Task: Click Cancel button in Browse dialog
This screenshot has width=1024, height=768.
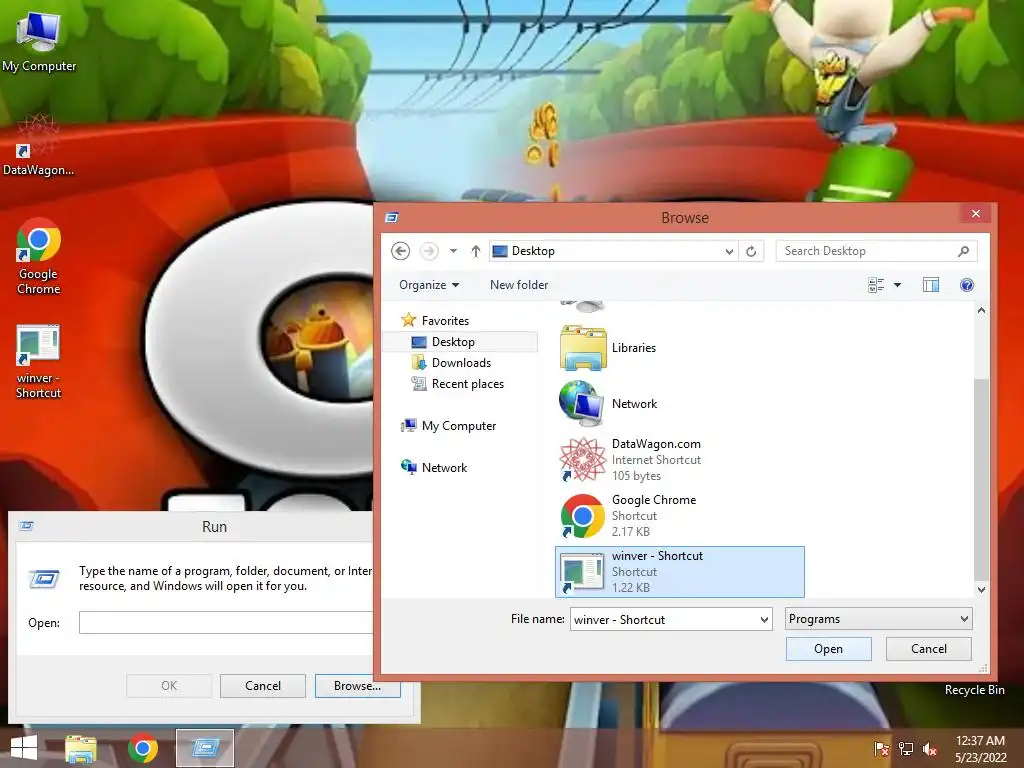Action: pos(929,648)
